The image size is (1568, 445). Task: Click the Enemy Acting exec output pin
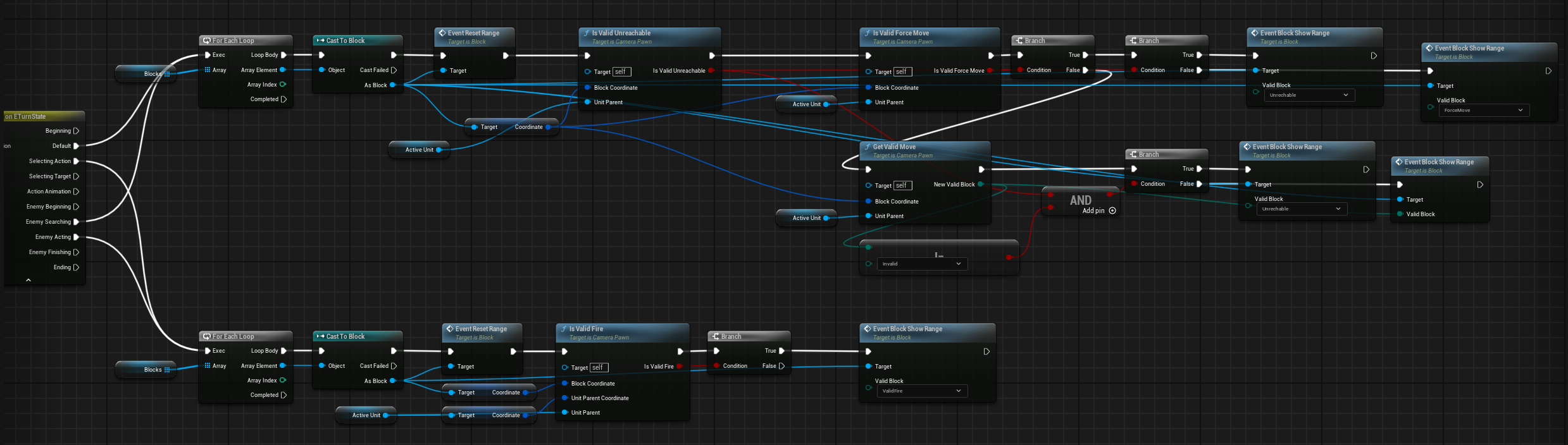click(77, 237)
